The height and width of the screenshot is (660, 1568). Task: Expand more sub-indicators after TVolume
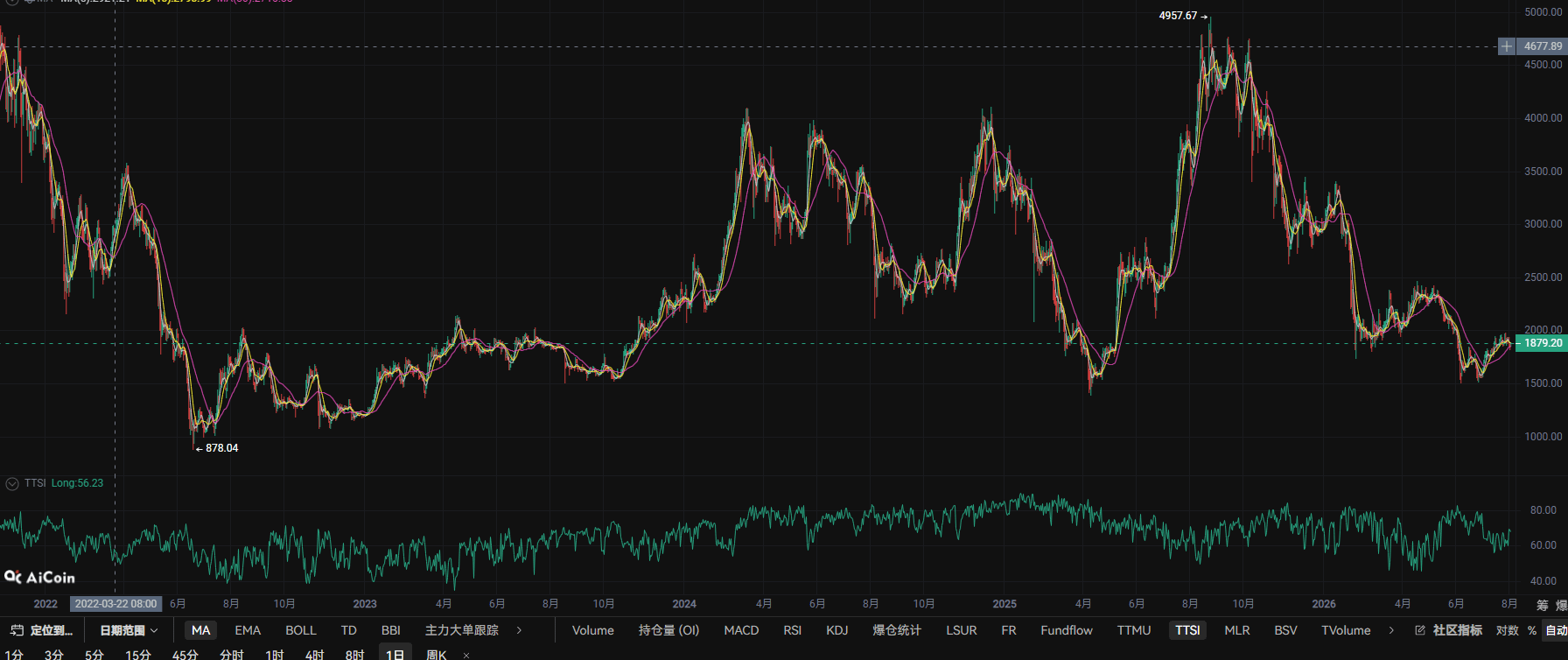(x=1391, y=630)
